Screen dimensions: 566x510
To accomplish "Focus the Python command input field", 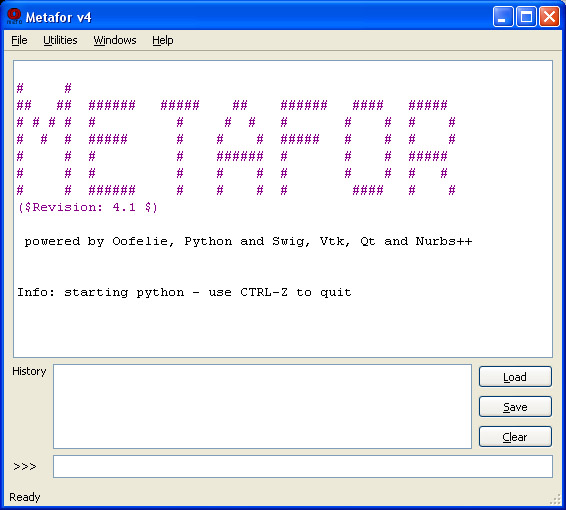I will click(303, 466).
